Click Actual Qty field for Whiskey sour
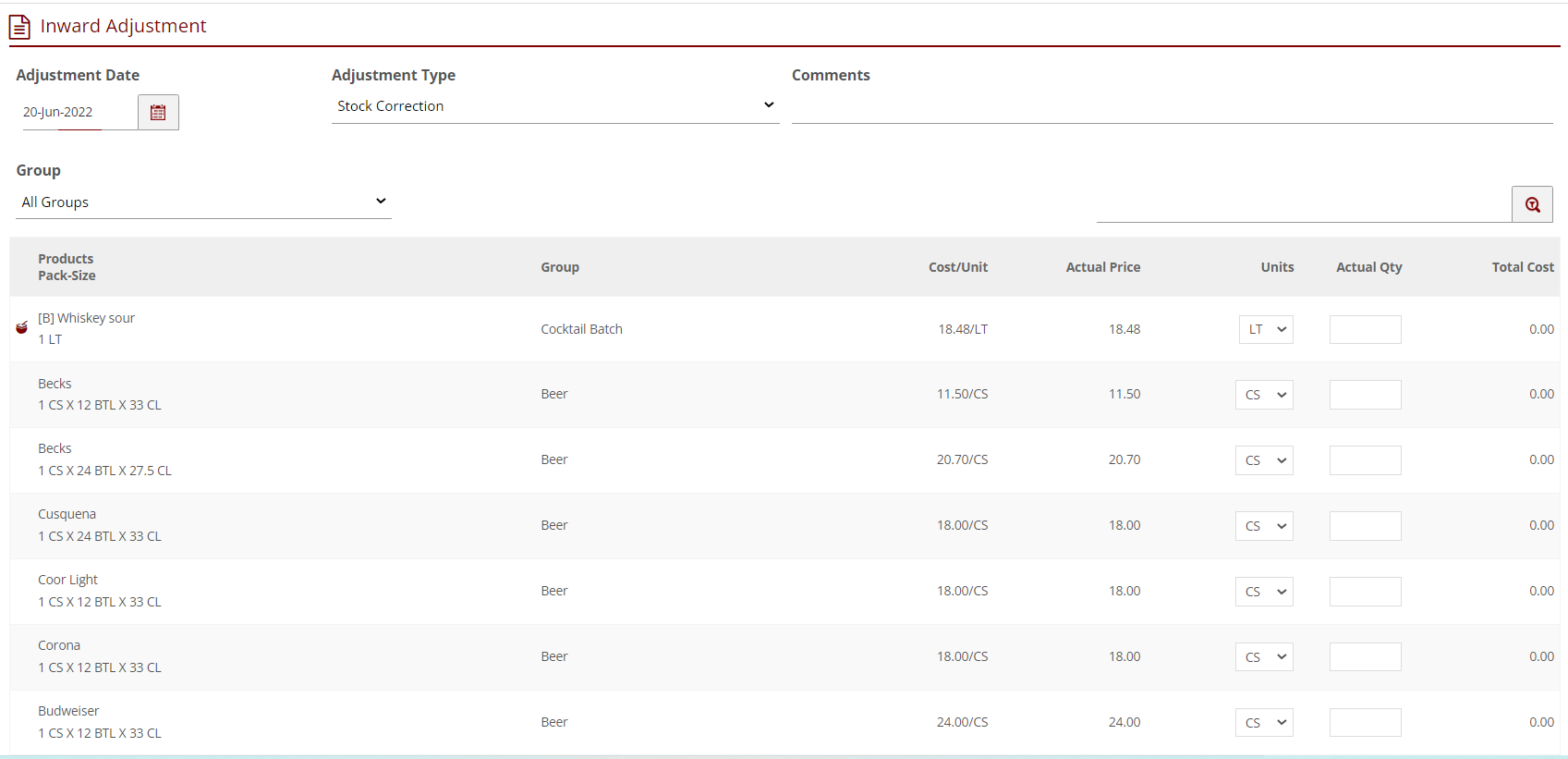1568x759 pixels. point(1365,329)
